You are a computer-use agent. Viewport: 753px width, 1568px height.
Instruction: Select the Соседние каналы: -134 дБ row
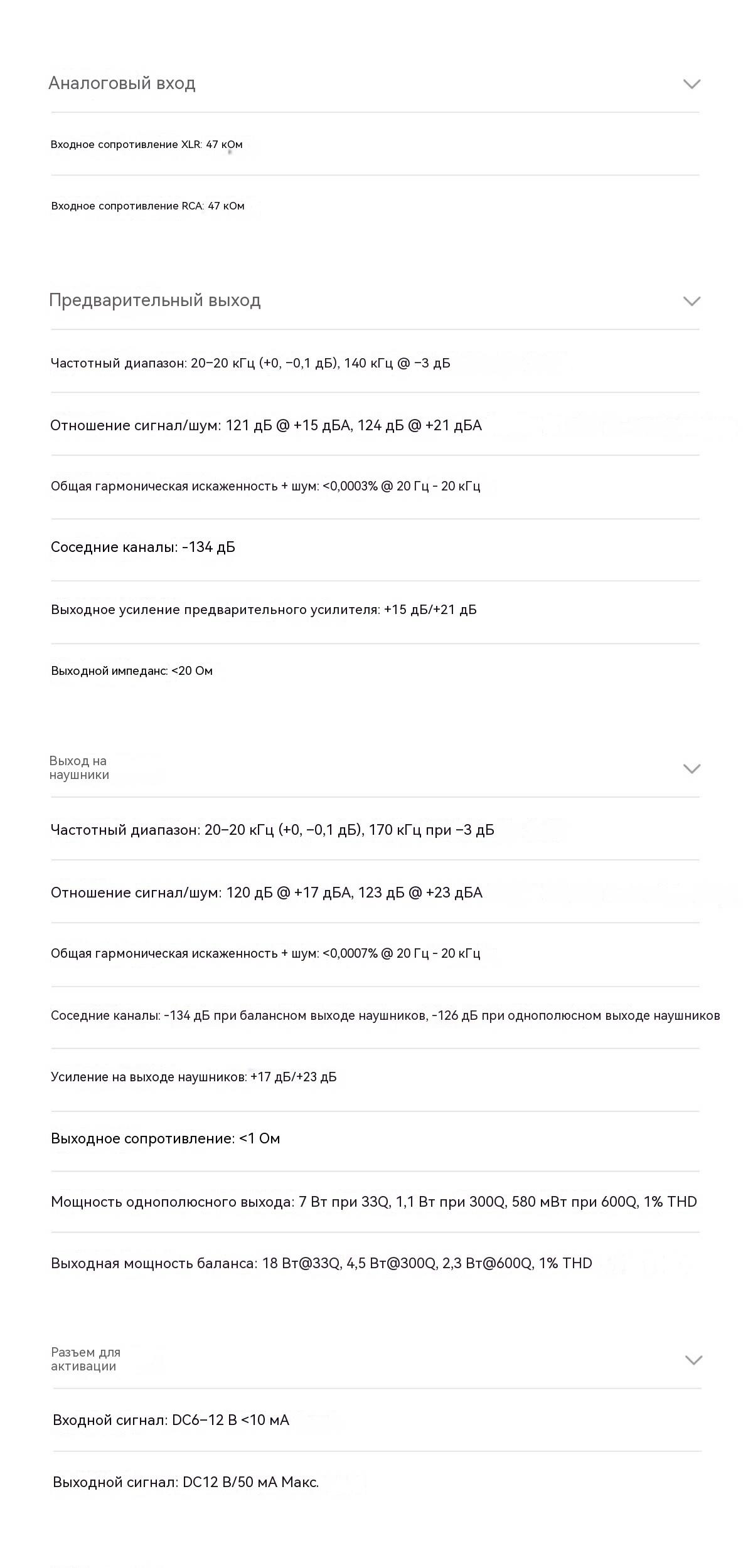tap(375, 547)
